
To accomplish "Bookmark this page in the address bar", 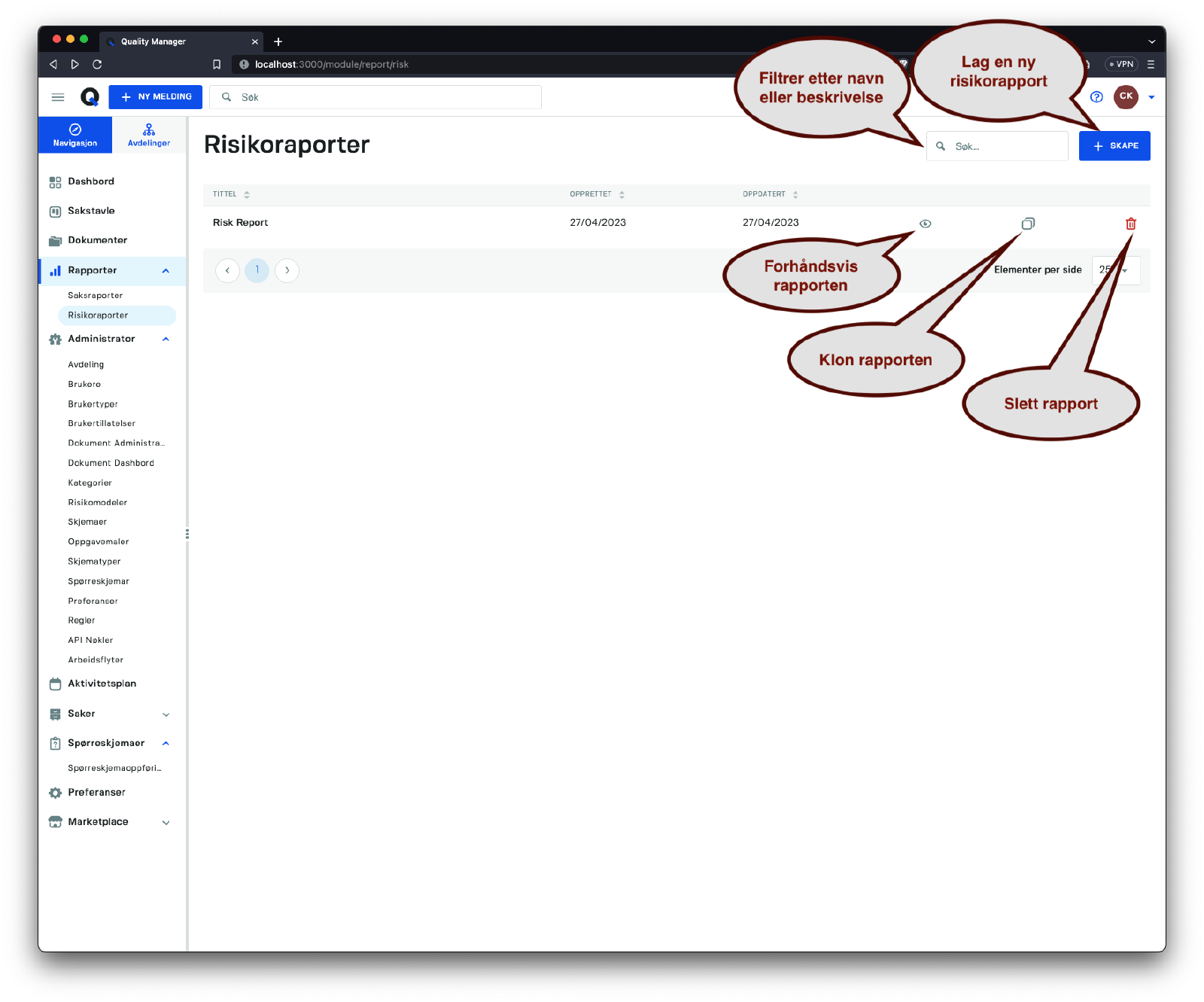I will (x=217, y=65).
